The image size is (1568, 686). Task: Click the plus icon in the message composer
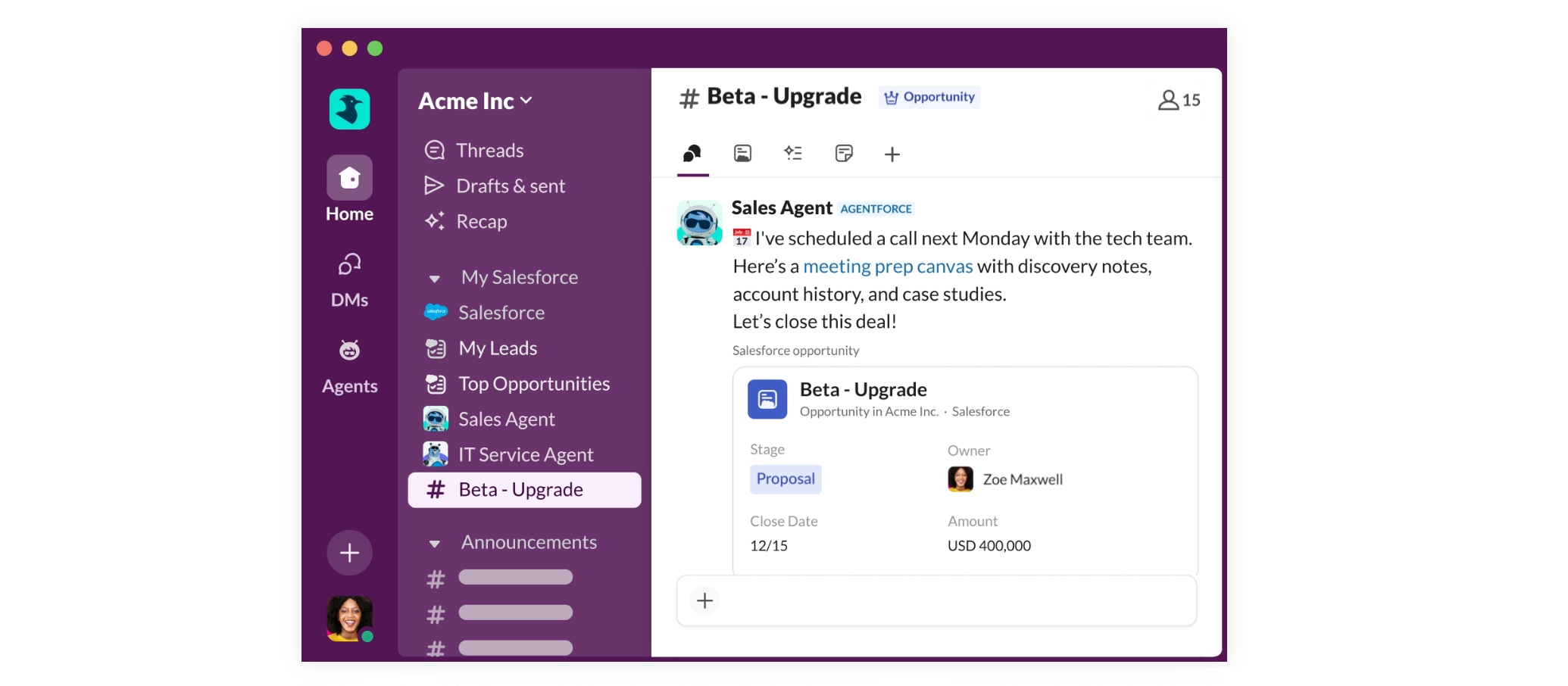pos(704,600)
